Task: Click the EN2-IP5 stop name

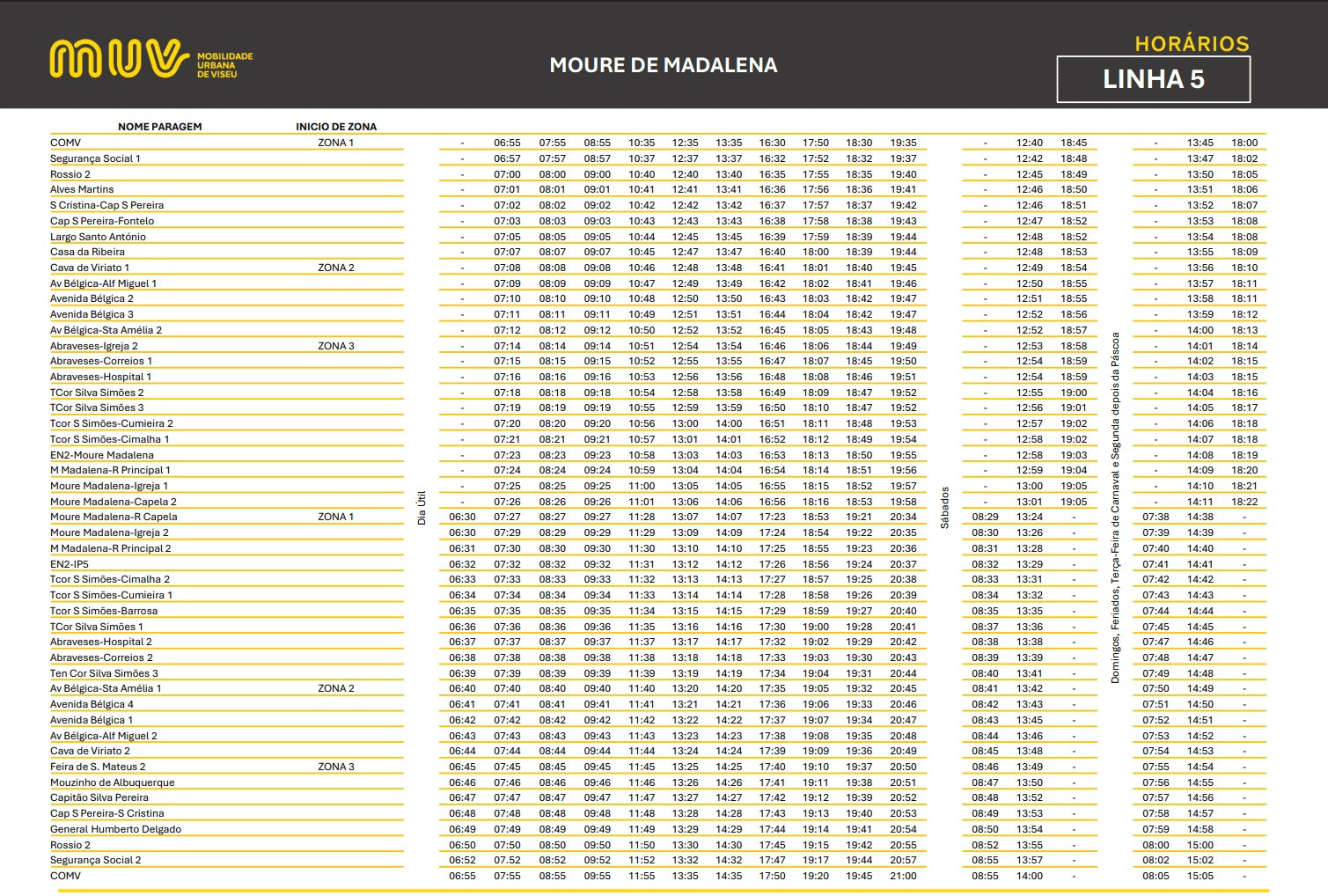Action: 69,564
